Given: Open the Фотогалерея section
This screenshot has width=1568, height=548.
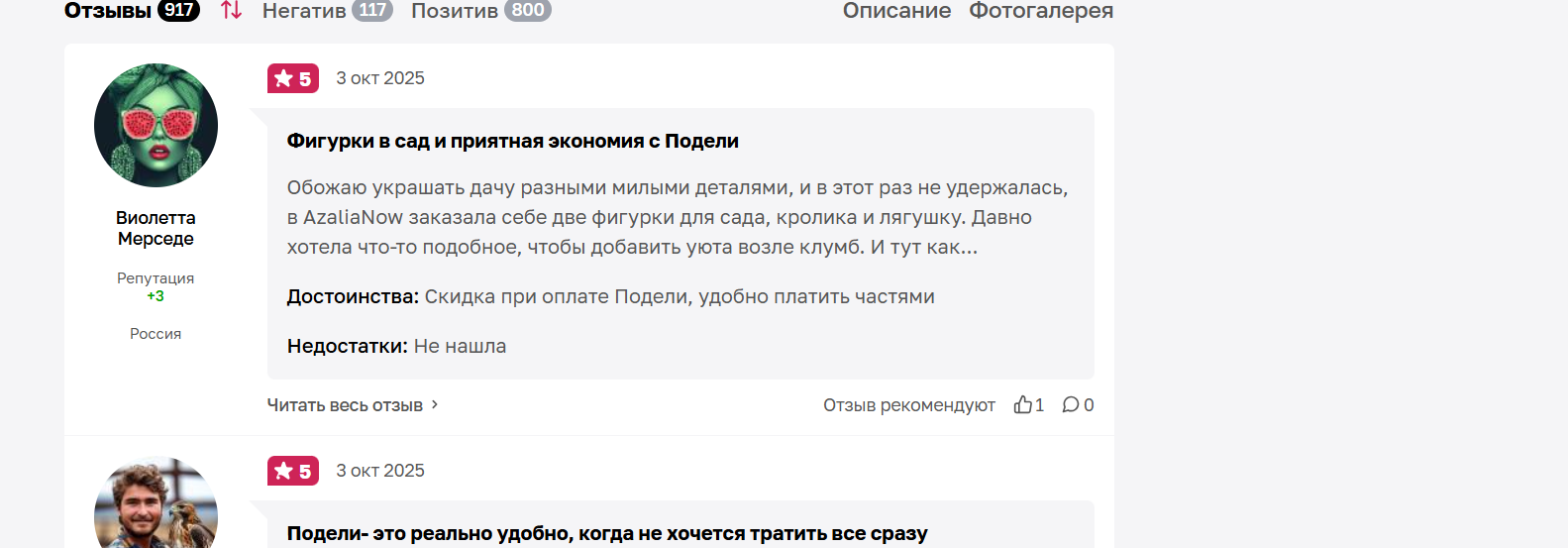Looking at the screenshot, I should click(1041, 10).
